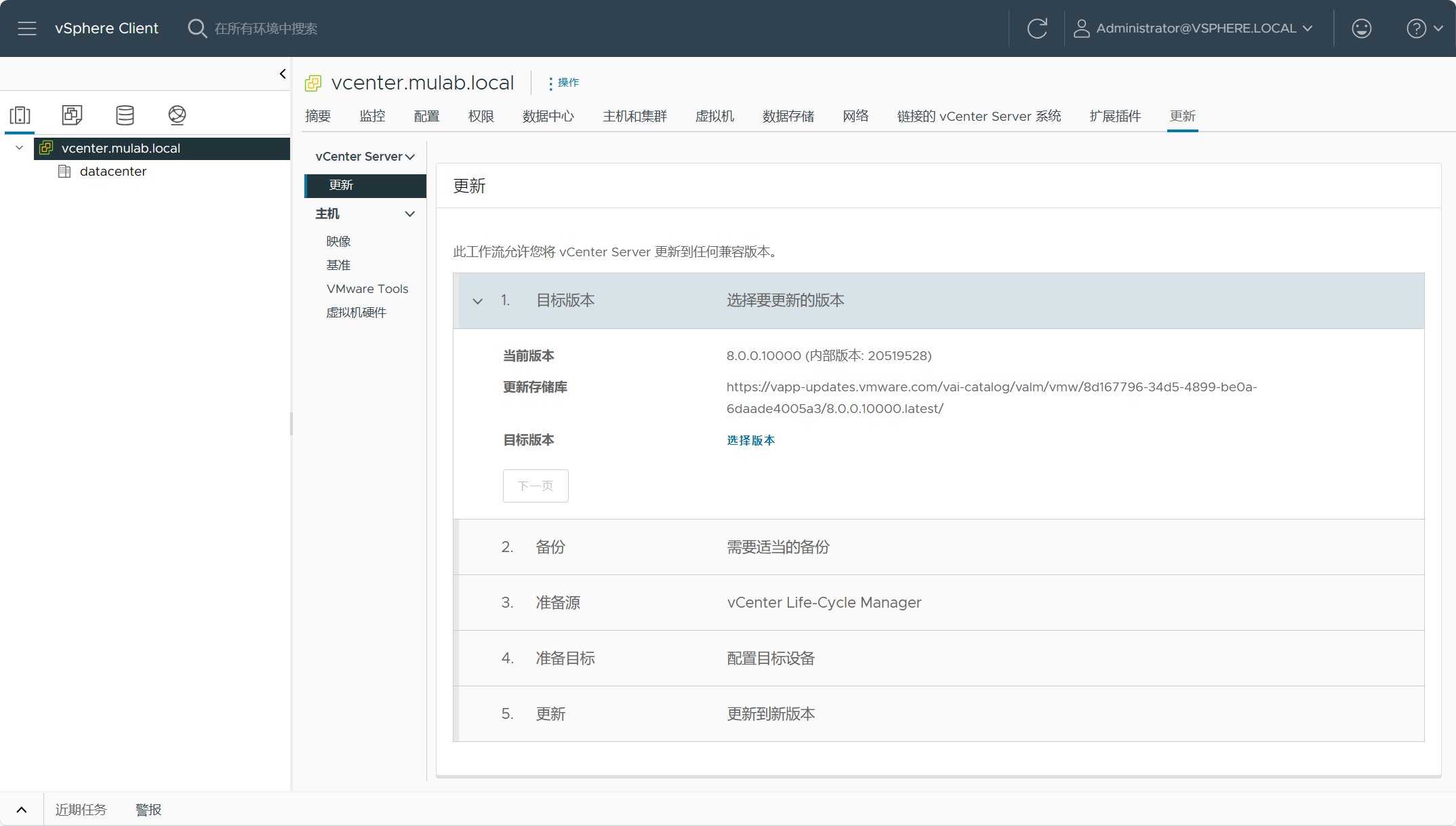The width and height of the screenshot is (1456, 826).
Task: Open the 权限 tab
Action: (481, 116)
